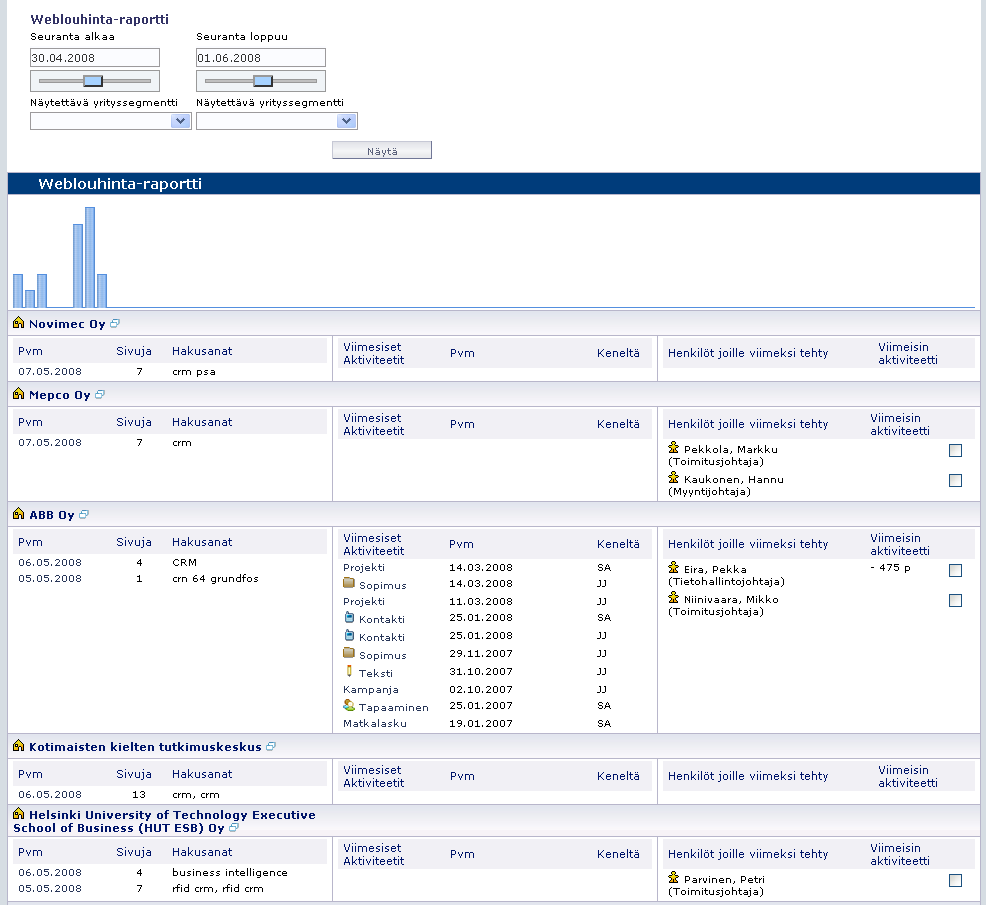
Task: Open the Novimec Oy company link
Action: [67, 324]
